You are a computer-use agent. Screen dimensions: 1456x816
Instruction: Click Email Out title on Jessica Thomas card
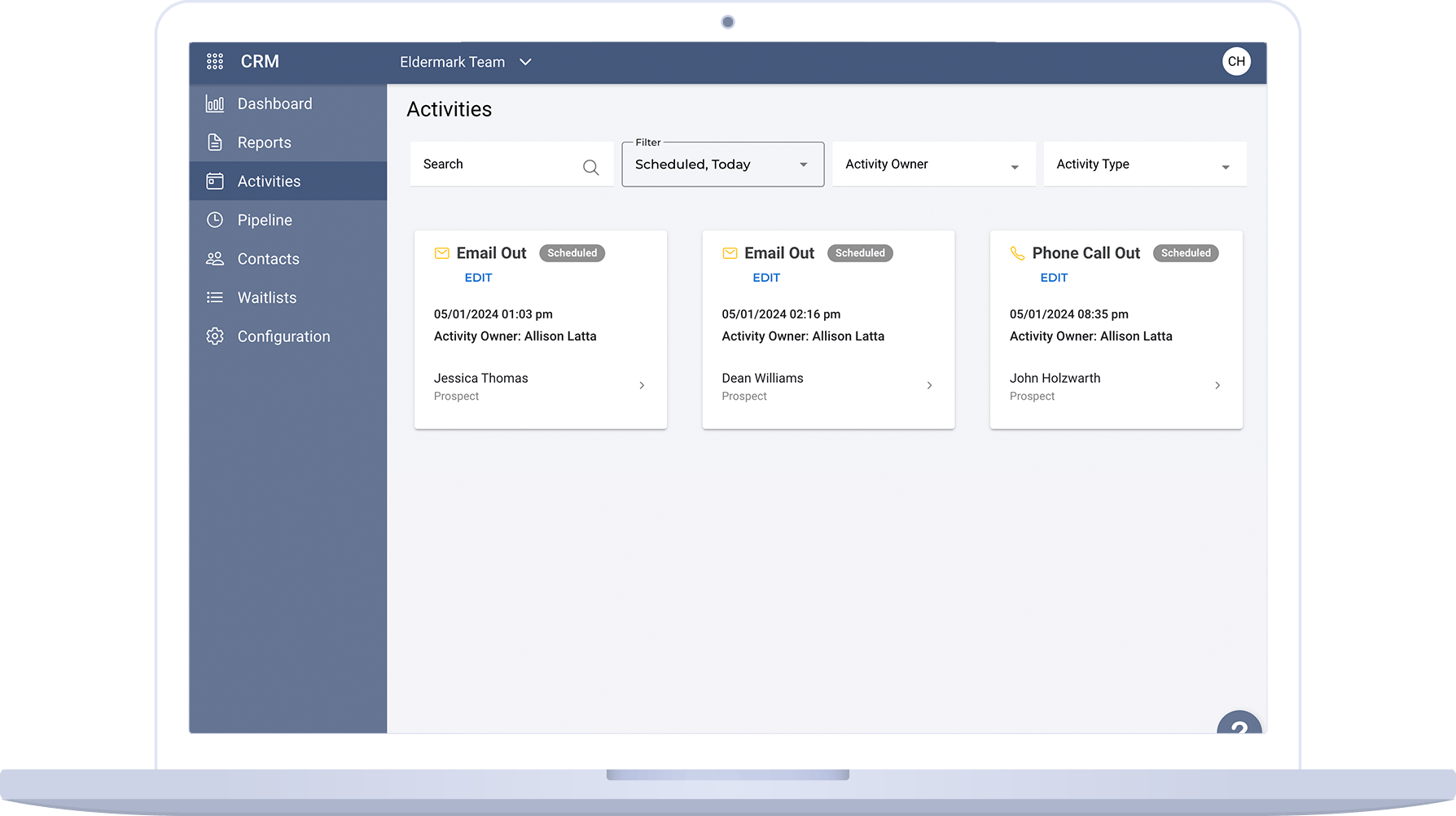(492, 253)
